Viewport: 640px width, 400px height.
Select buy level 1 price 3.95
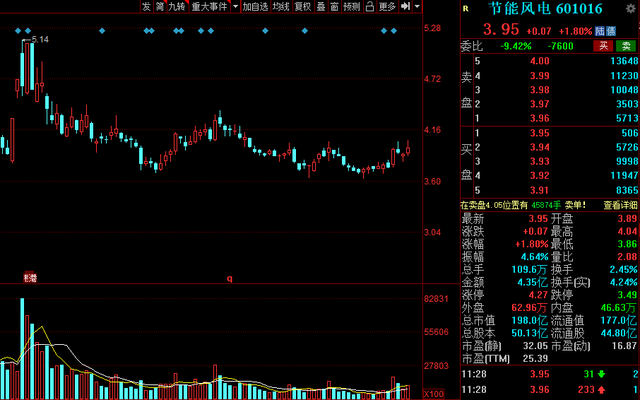tap(540, 133)
